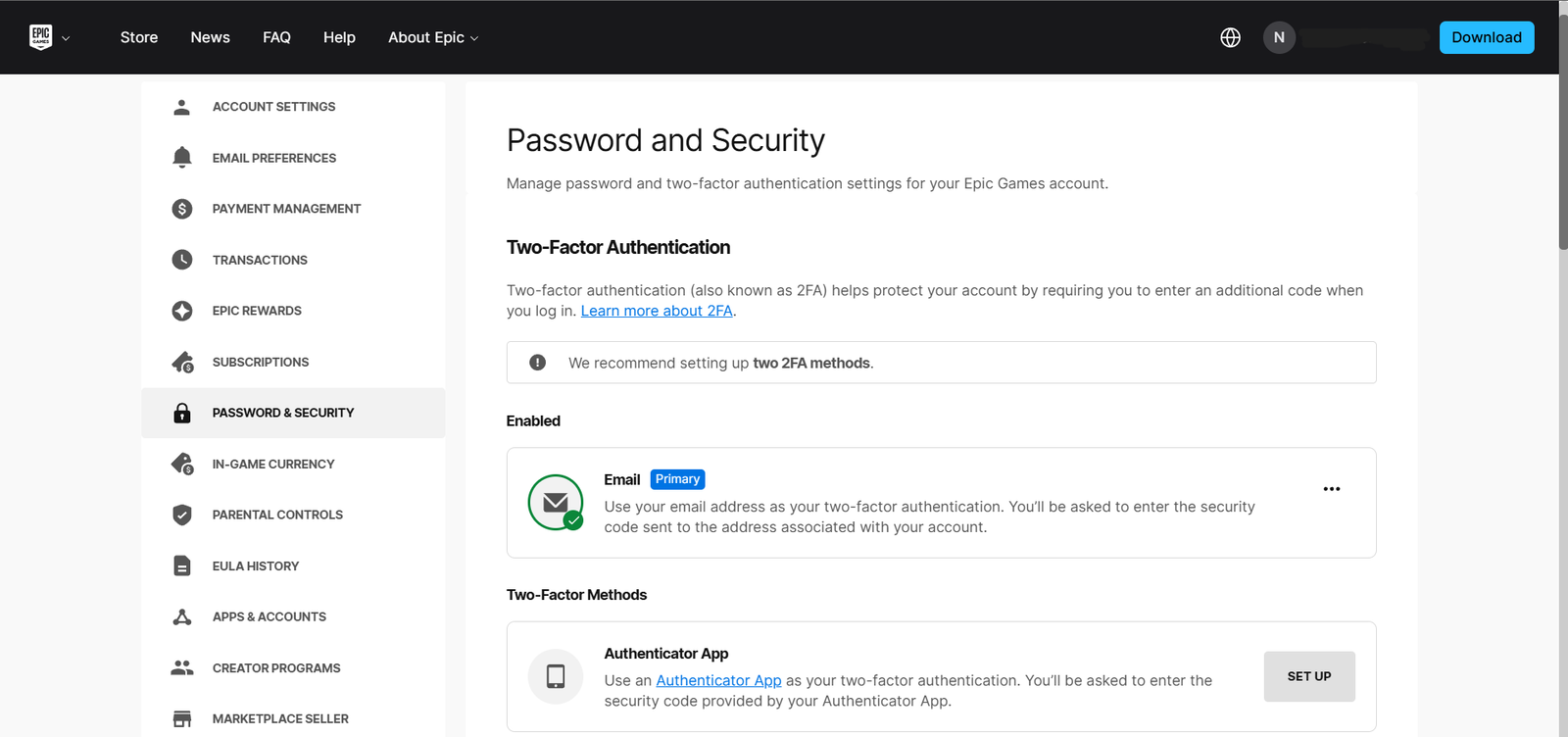Click the Account Settings person icon
The width and height of the screenshot is (1568, 737).
[181, 107]
